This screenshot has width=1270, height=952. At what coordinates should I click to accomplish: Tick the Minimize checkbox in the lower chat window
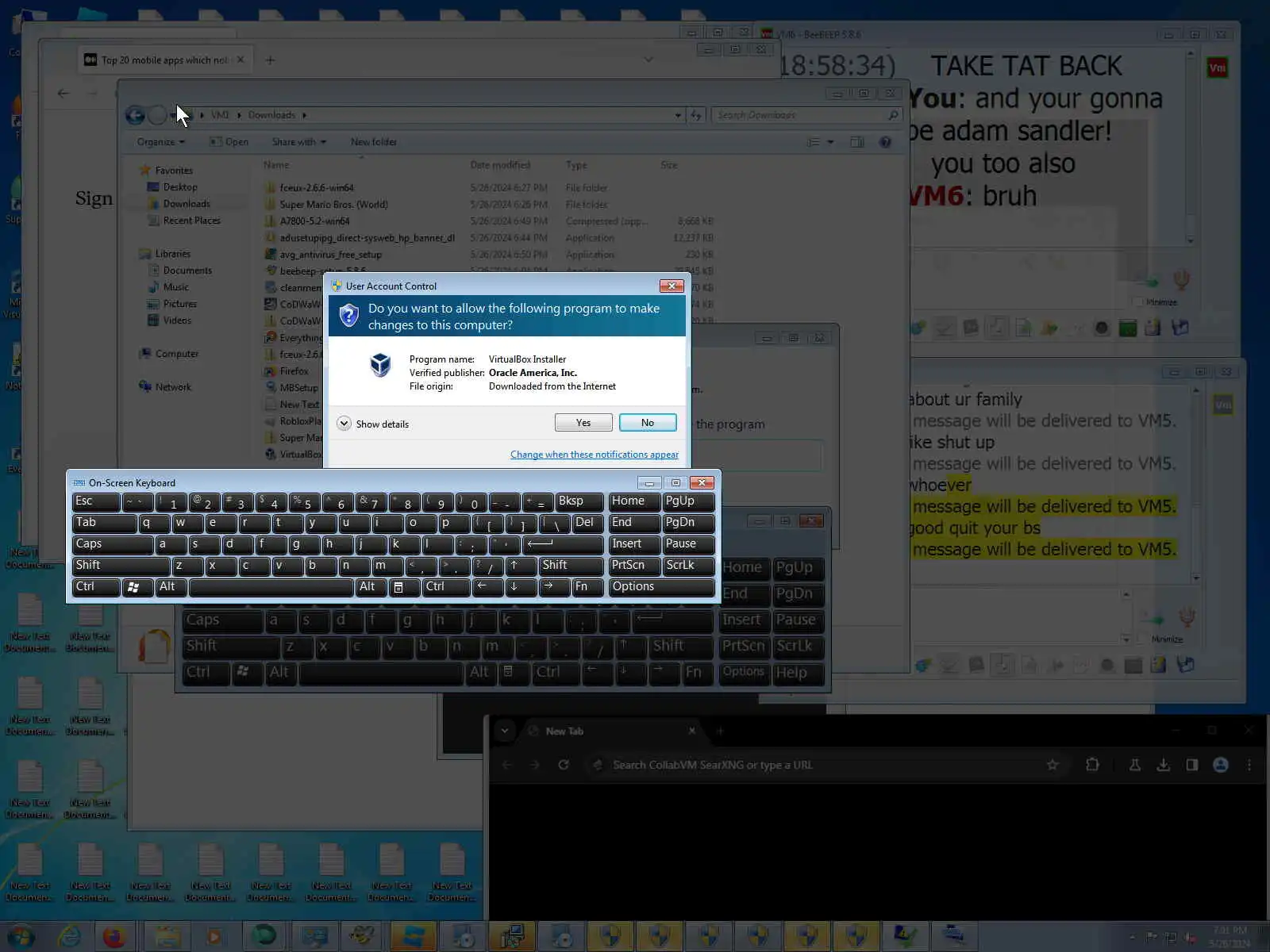(1143, 639)
